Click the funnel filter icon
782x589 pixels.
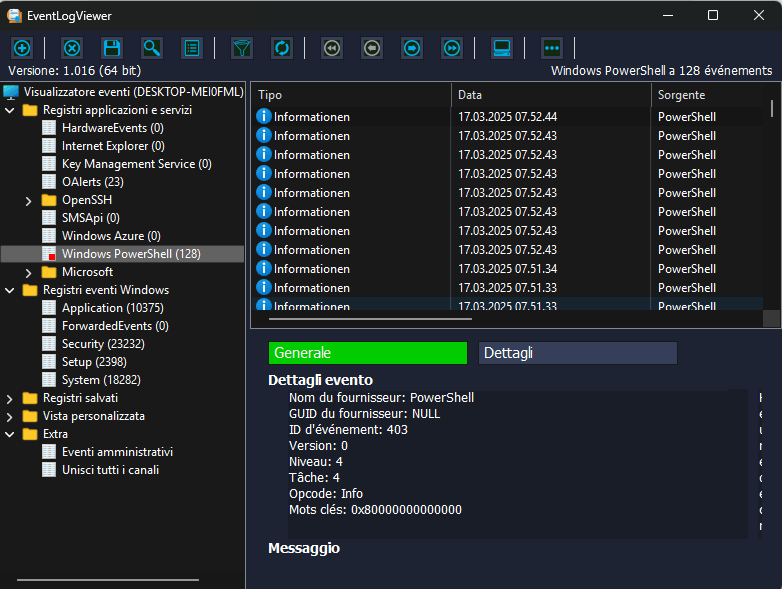(242, 48)
